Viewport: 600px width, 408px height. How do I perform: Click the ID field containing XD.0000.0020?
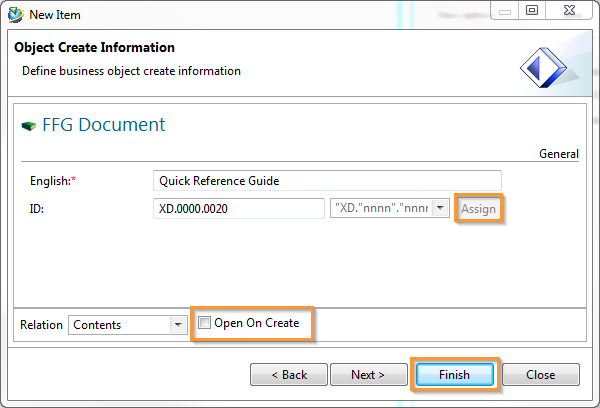(240, 209)
